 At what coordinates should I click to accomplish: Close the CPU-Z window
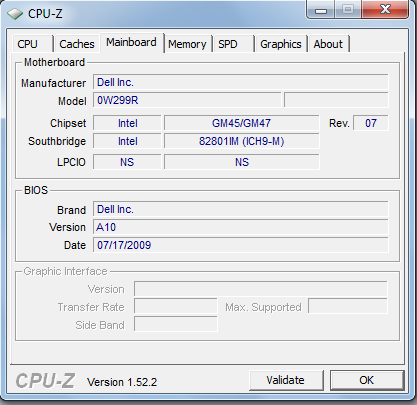click(386, 9)
